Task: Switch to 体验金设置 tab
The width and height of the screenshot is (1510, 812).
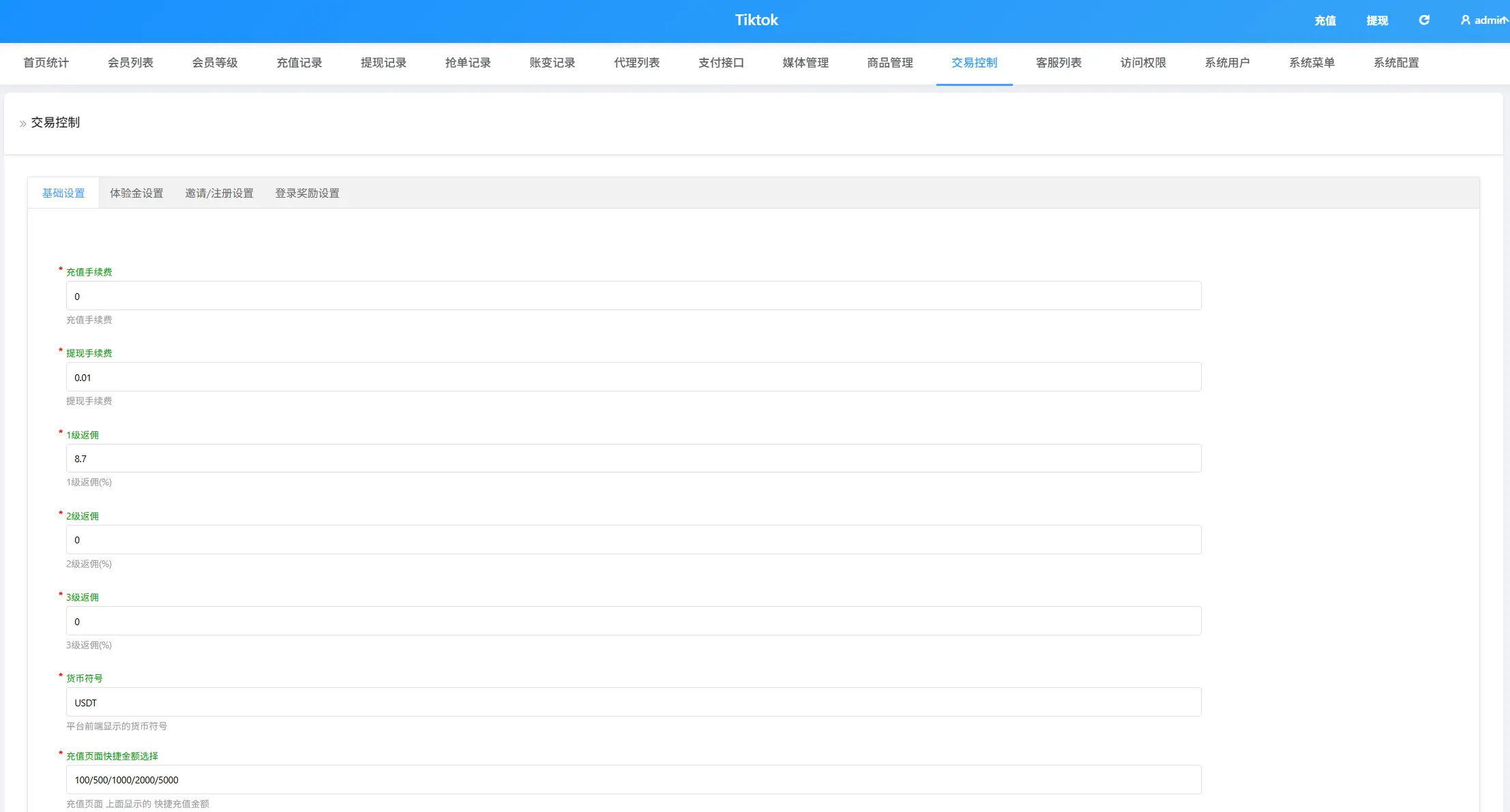Action: (136, 193)
